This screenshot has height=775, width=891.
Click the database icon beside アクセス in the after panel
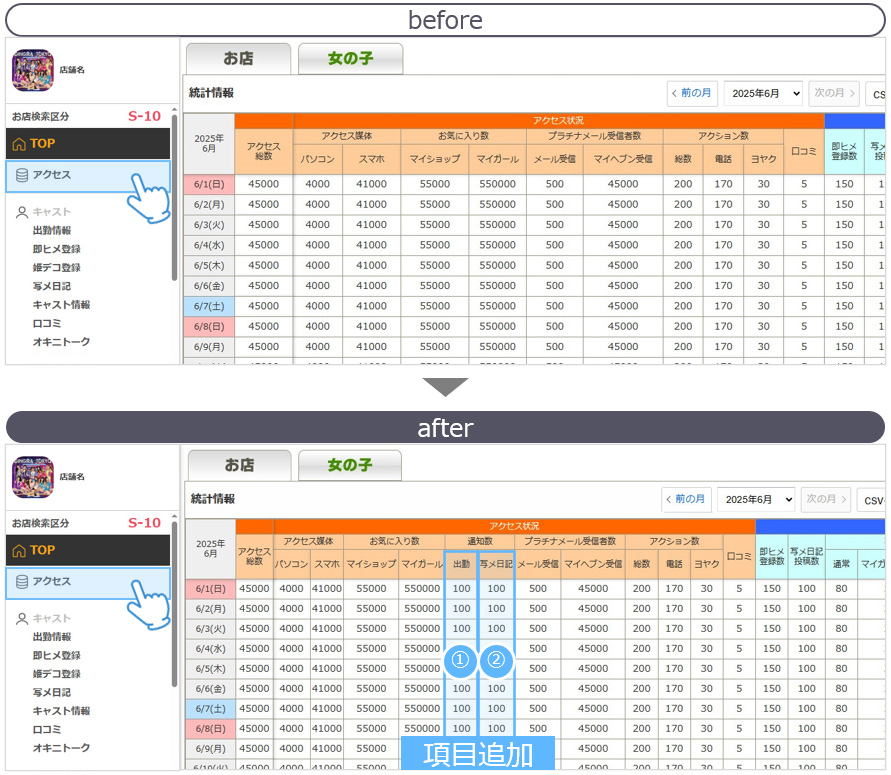[x=22, y=581]
